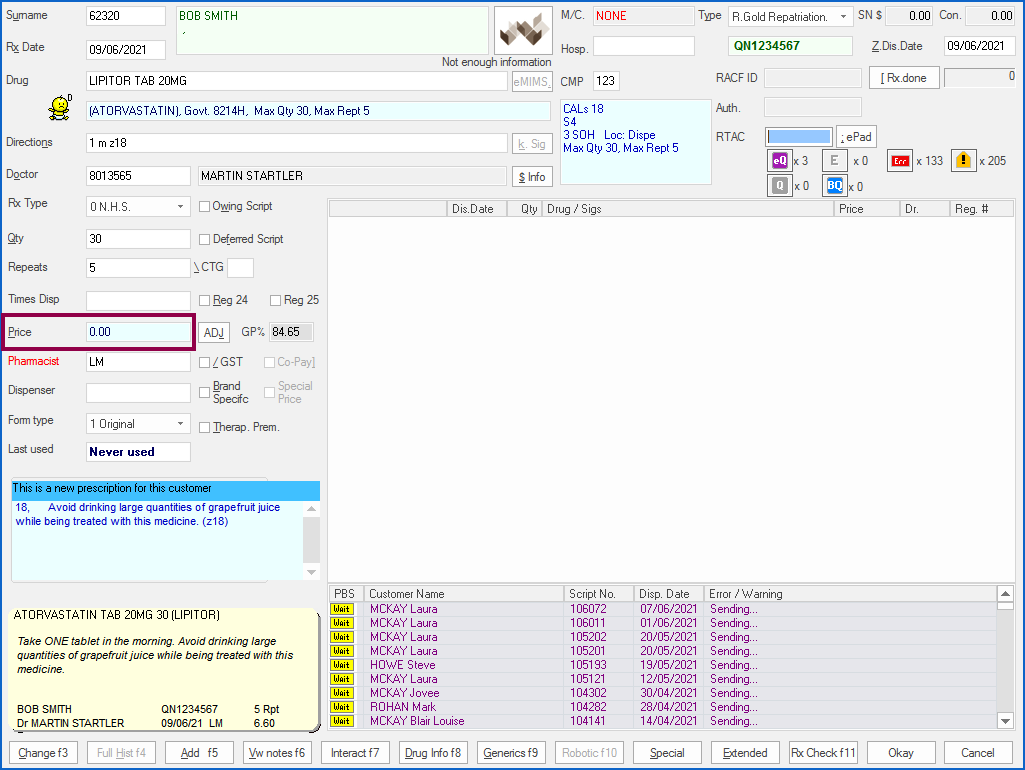Click the grey Q queue icon
Image resolution: width=1025 pixels, height=770 pixels.
pos(779,186)
